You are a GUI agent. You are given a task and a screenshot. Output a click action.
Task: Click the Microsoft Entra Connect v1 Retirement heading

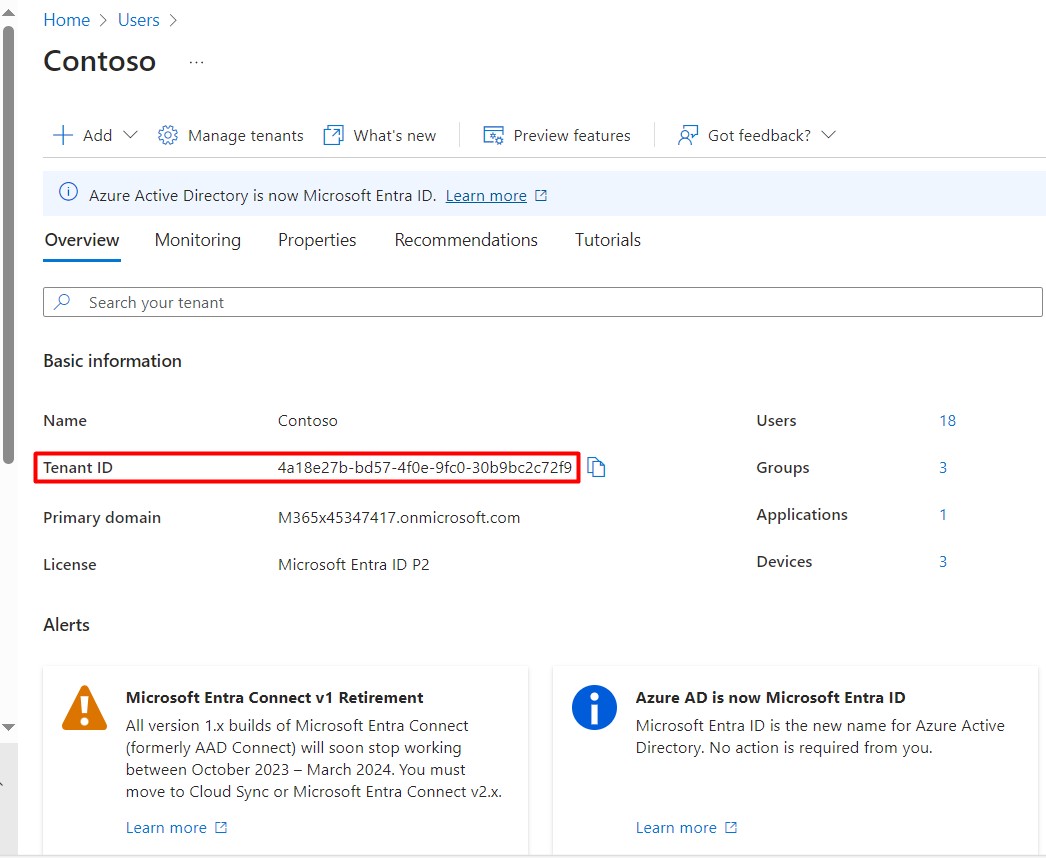coord(274,698)
